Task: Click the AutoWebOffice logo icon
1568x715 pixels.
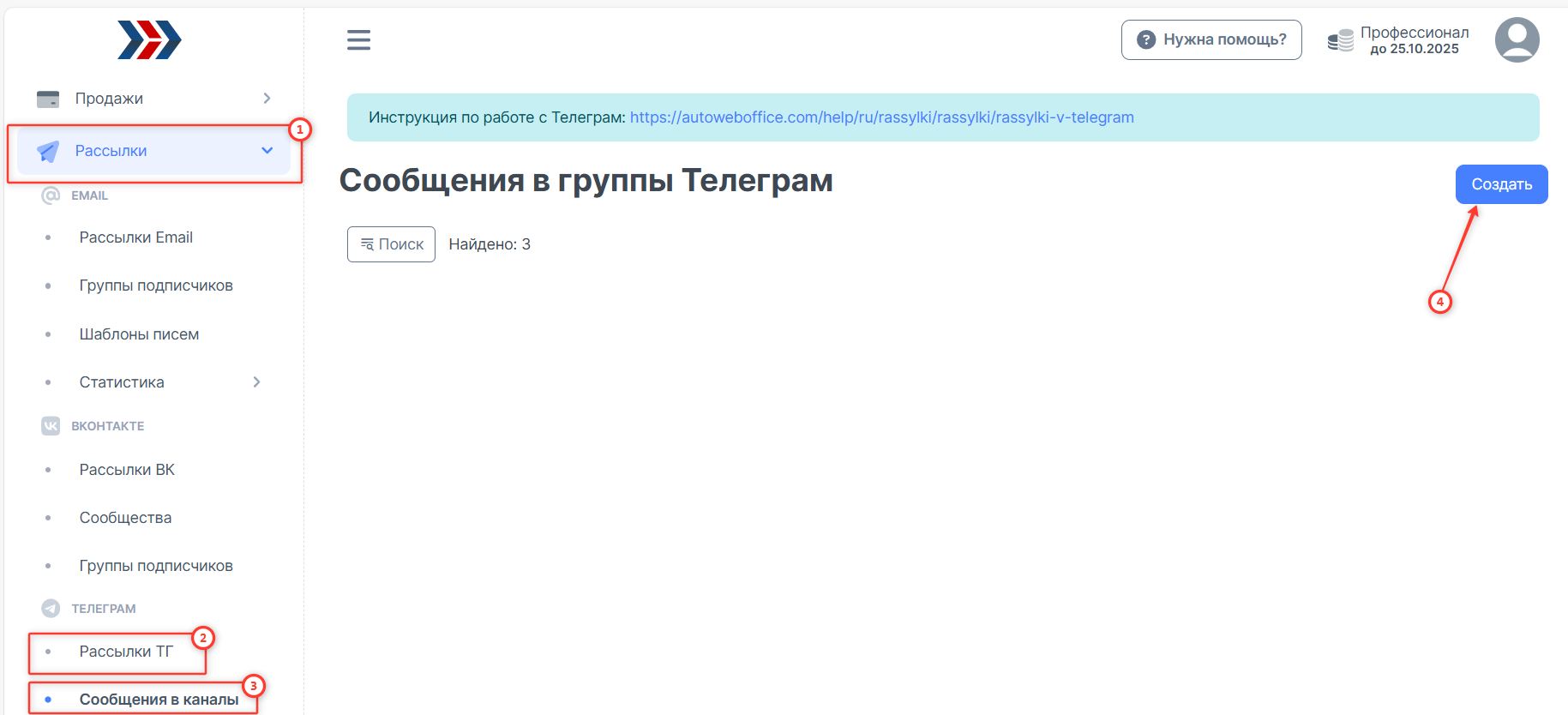Action: point(149,40)
